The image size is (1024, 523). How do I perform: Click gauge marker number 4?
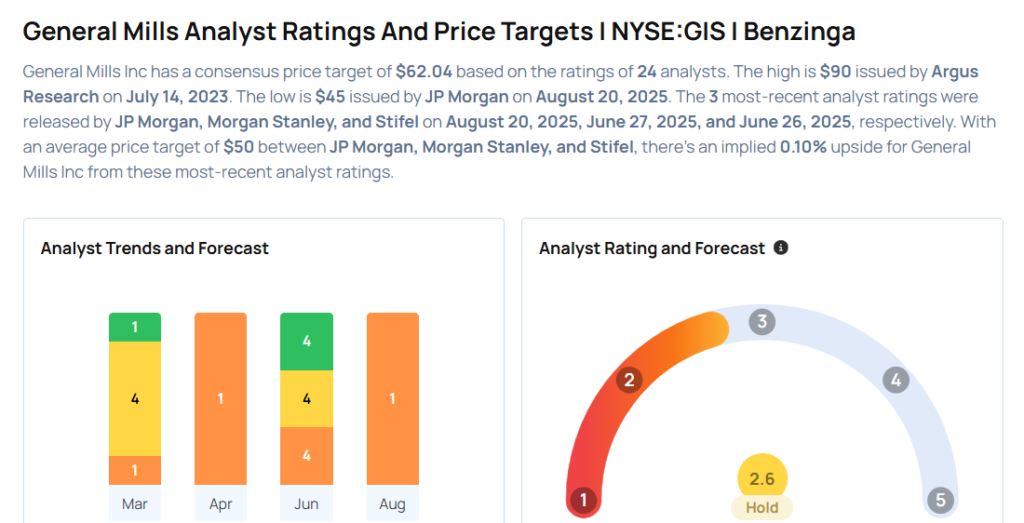[896, 379]
